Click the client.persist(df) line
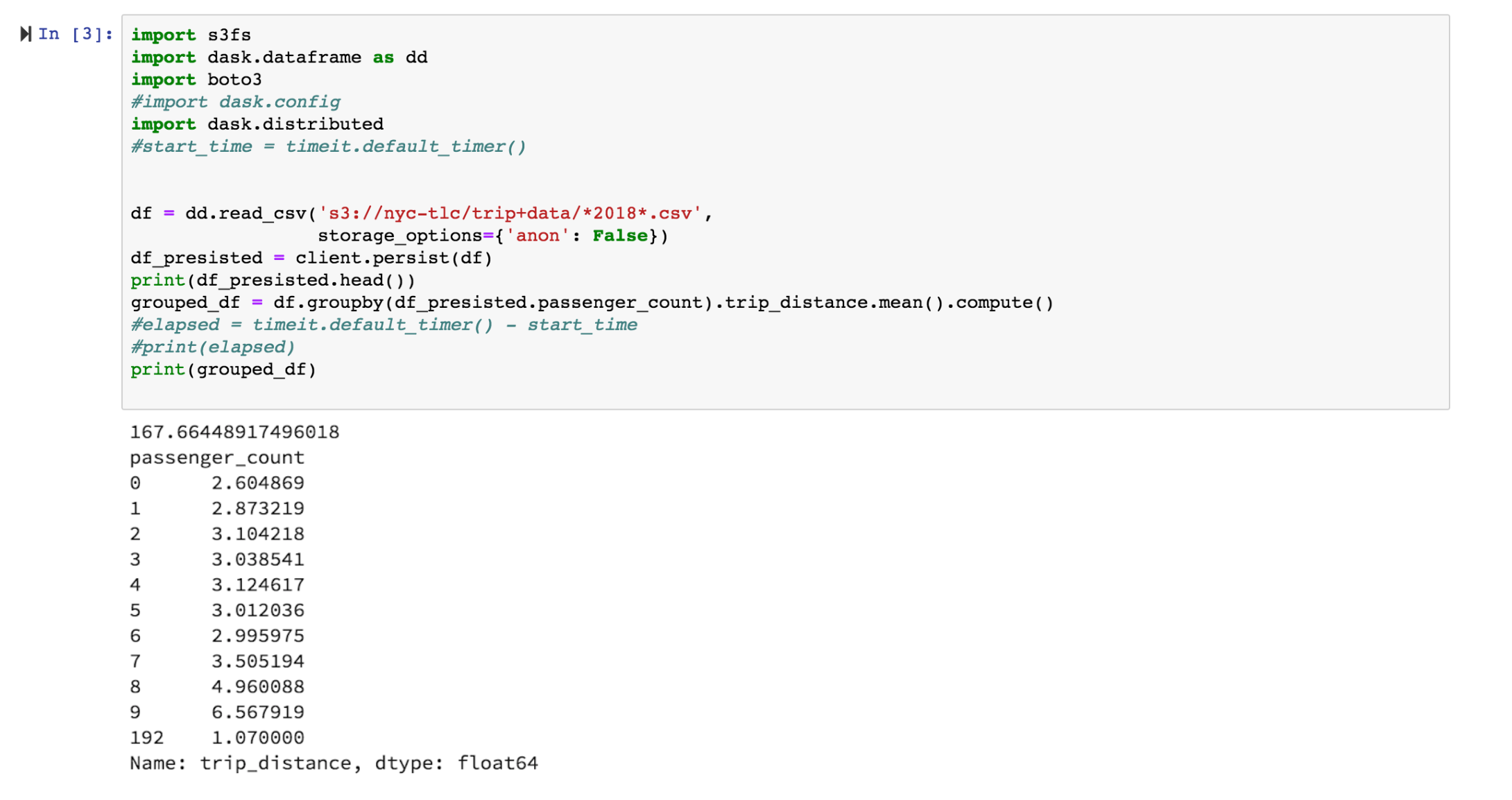The width and height of the screenshot is (1512, 800). 311,258
